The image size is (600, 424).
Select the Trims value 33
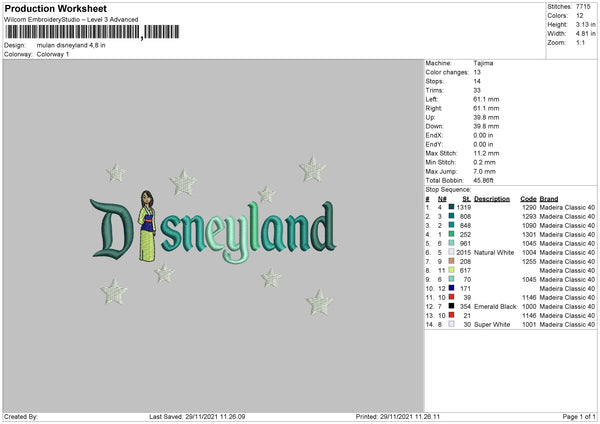click(x=477, y=90)
